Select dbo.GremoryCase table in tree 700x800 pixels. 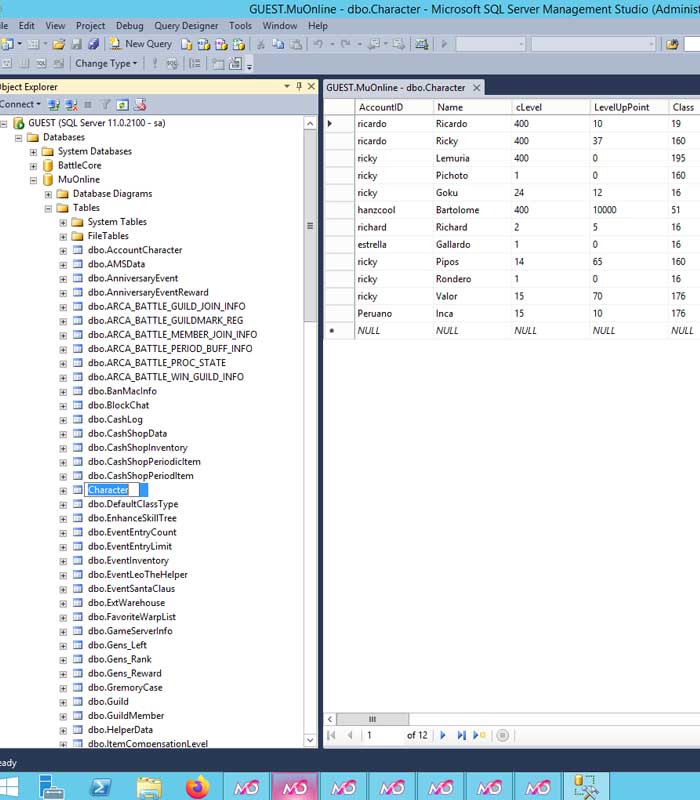(125, 687)
